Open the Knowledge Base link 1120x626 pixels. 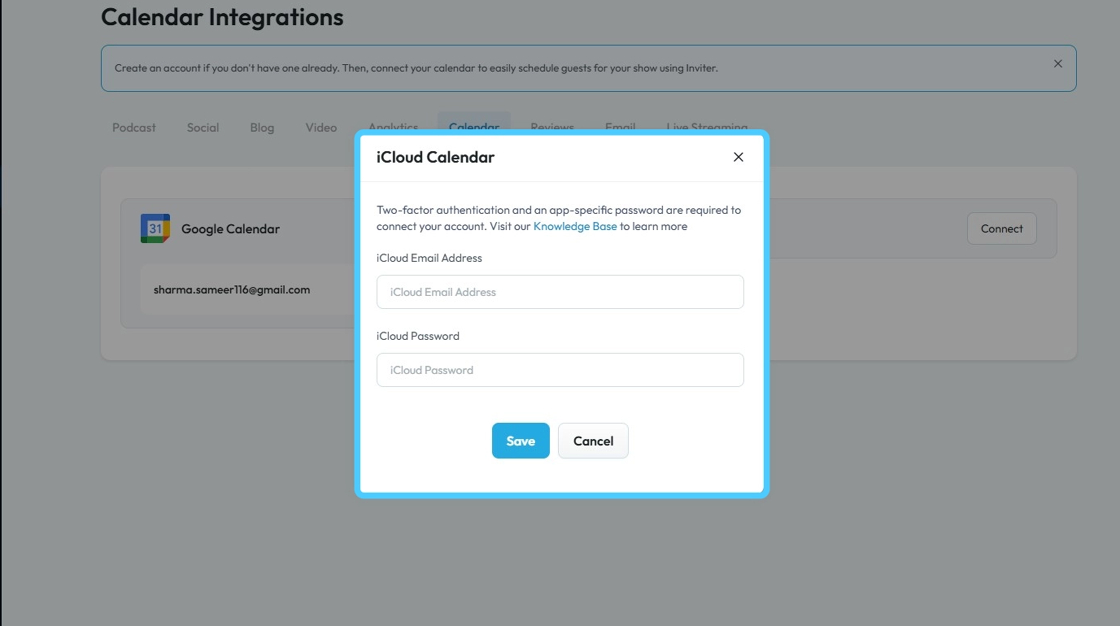point(575,227)
